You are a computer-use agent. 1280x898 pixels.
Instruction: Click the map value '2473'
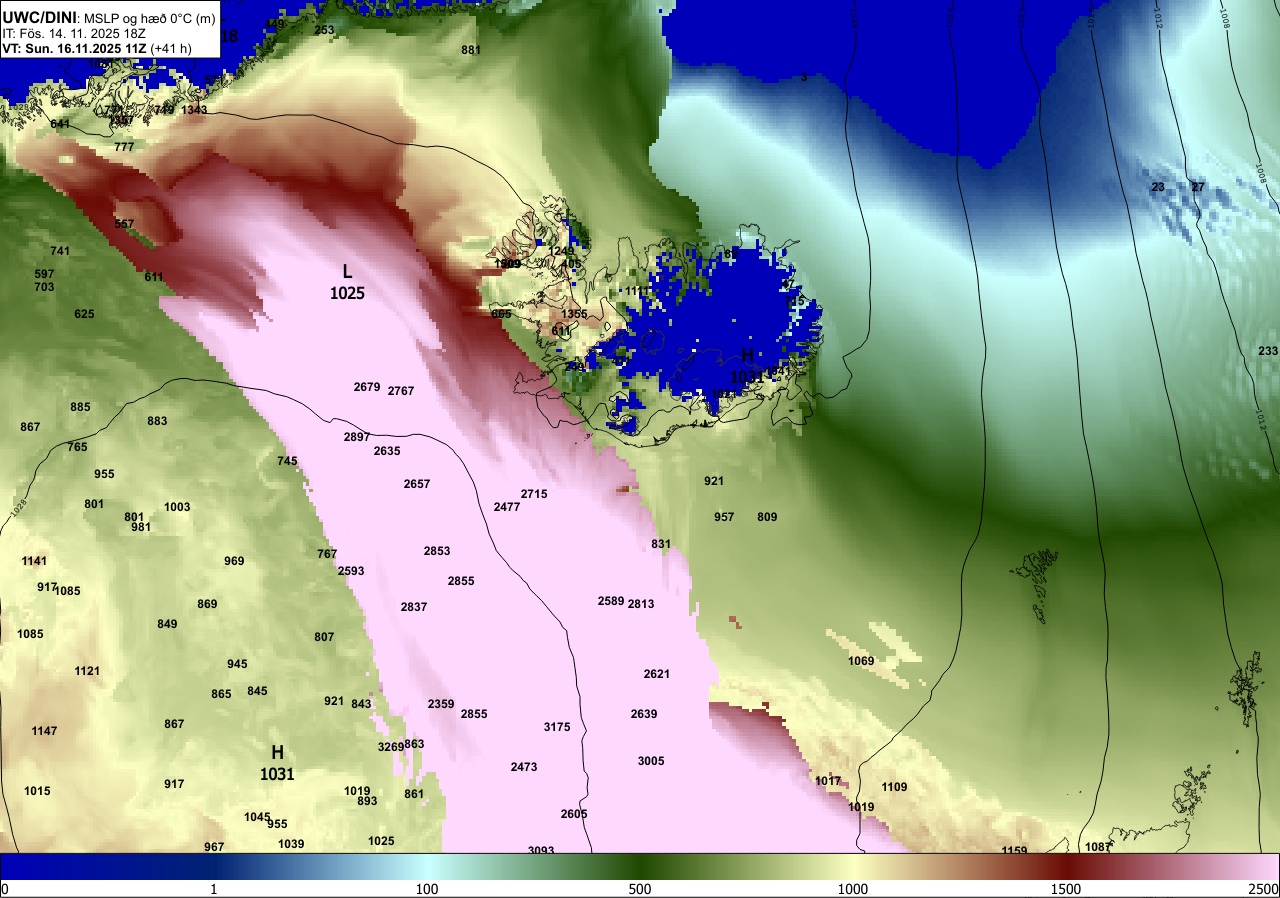tap(524, 767)
